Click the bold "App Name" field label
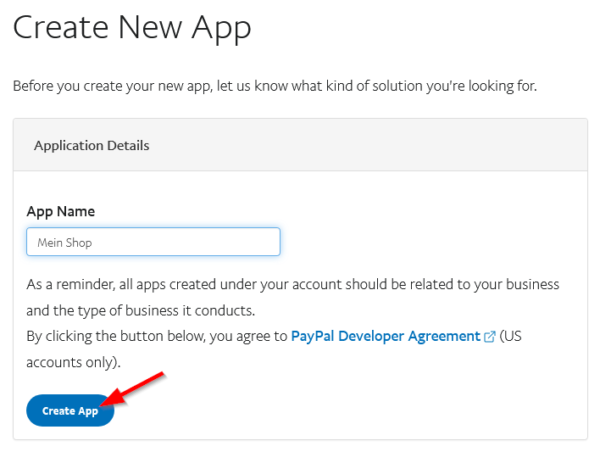600x452 pixels. (61, 212)
